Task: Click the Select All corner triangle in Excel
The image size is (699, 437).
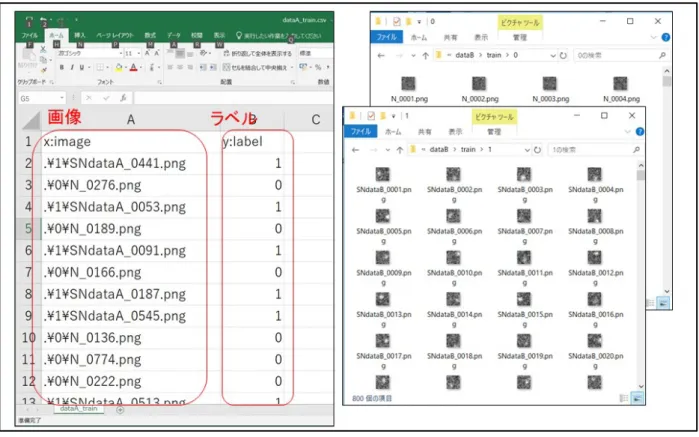Action: pos(31,120)
